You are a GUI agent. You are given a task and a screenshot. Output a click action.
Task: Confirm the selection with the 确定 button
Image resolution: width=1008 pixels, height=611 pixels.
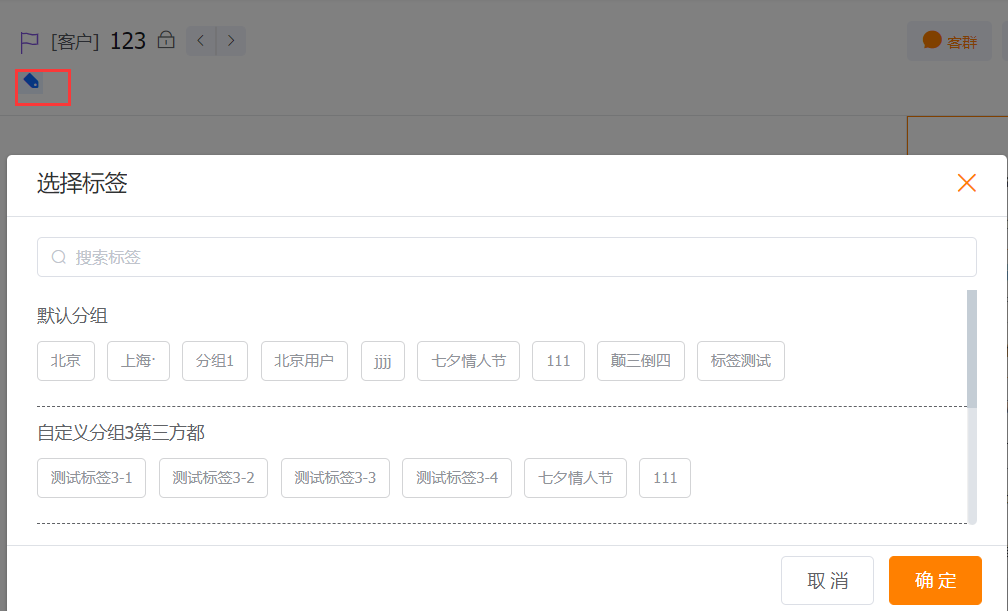point(935,581)
